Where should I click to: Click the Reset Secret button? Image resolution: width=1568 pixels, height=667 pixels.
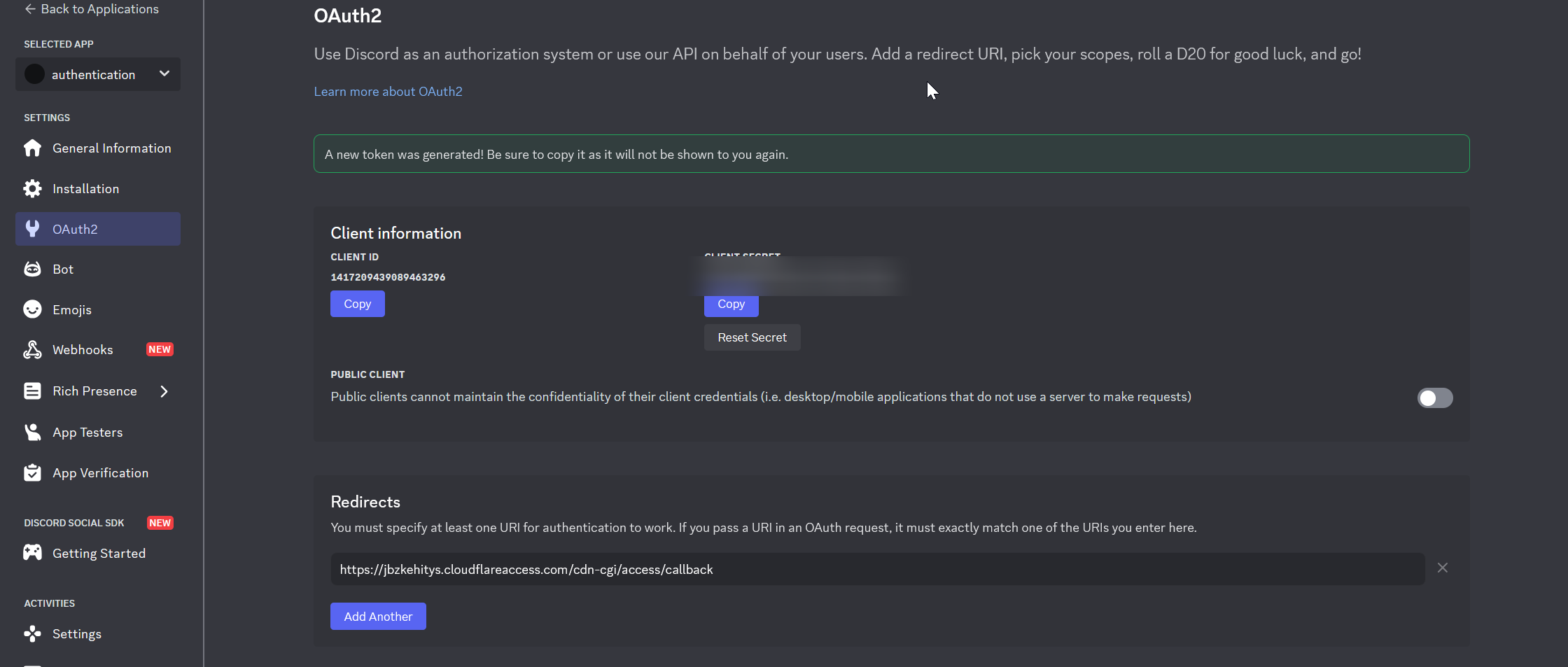pos(752,337)
